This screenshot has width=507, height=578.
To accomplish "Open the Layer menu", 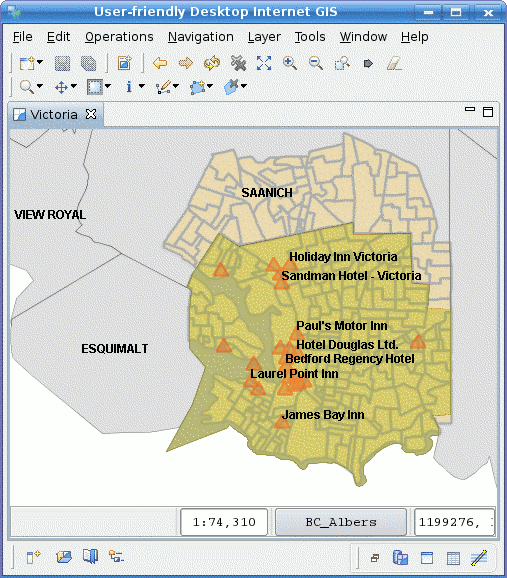I will [264, 37].
